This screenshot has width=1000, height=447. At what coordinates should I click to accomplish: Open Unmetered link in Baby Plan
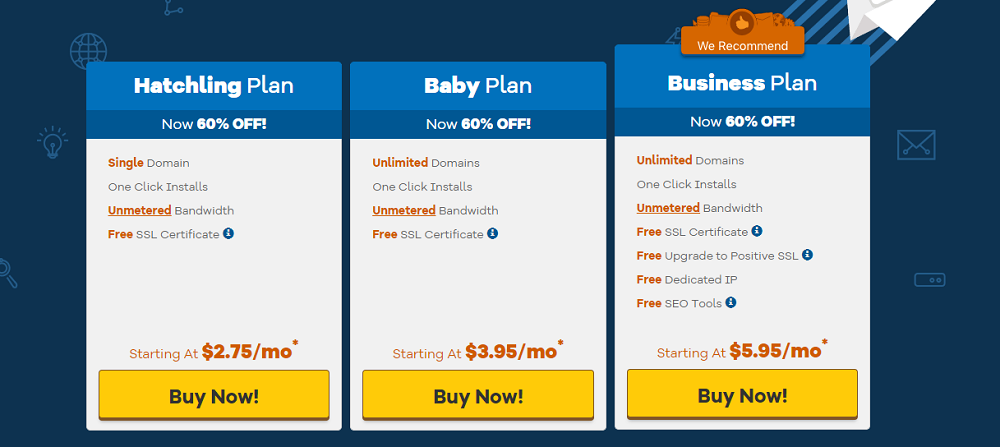404,210
